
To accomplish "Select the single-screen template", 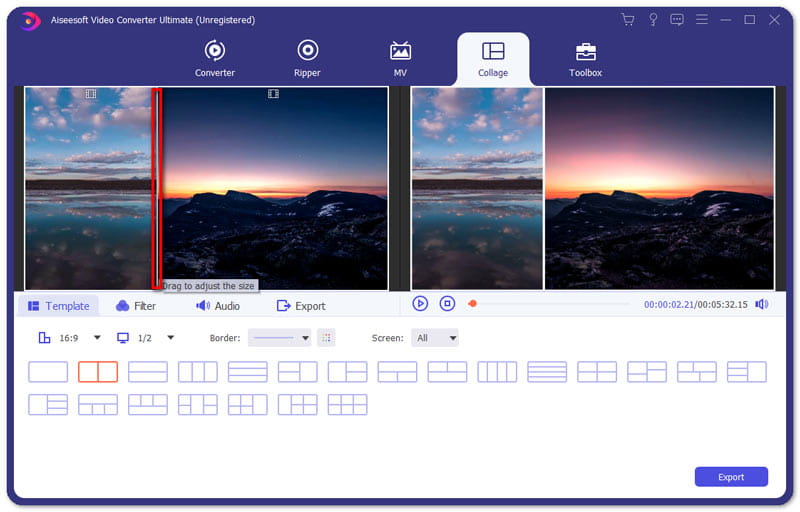I will click(x=48, y=372).
